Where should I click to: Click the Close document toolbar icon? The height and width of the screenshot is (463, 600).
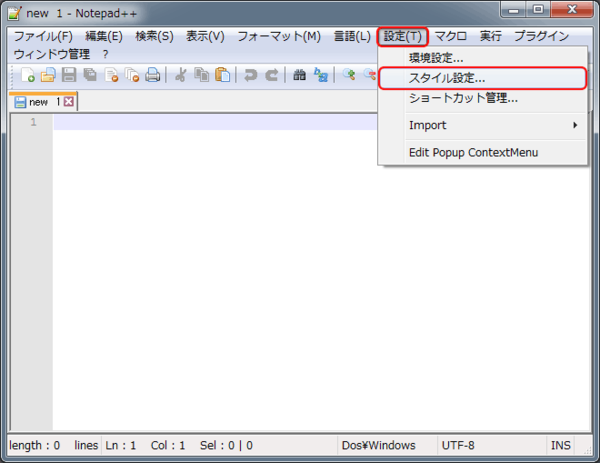[111, 75]
